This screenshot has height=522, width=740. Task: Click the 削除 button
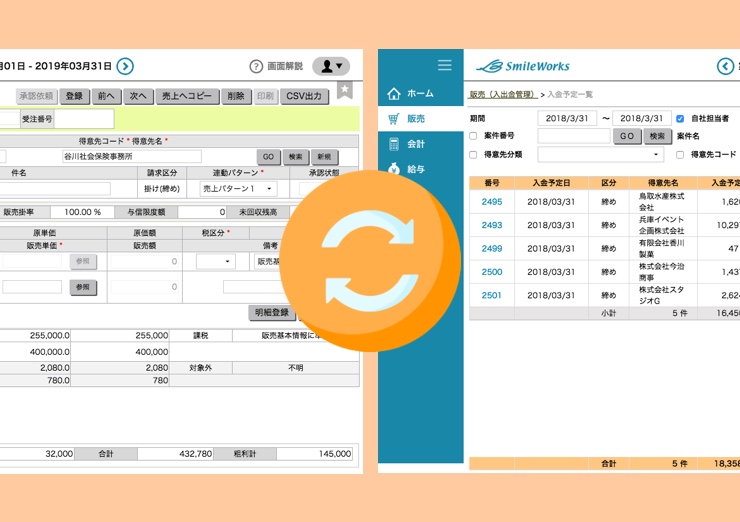(x=236, y=96)
